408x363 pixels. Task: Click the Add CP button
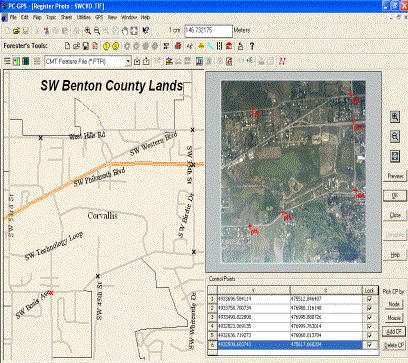[x=394, y=332]
